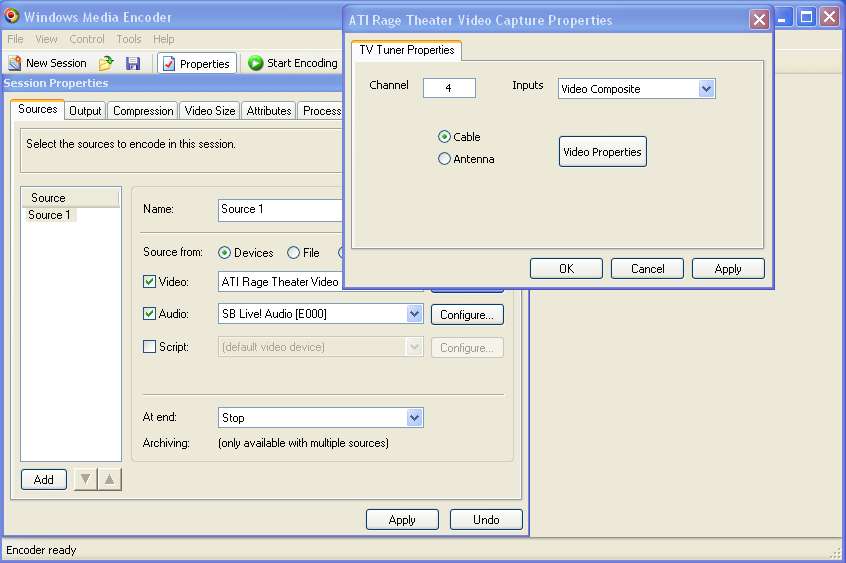Maximize the Windows Media Encoder window
The width and height of the screenshot is (846, 563).
pyautogui.click(x=806, y=17)
